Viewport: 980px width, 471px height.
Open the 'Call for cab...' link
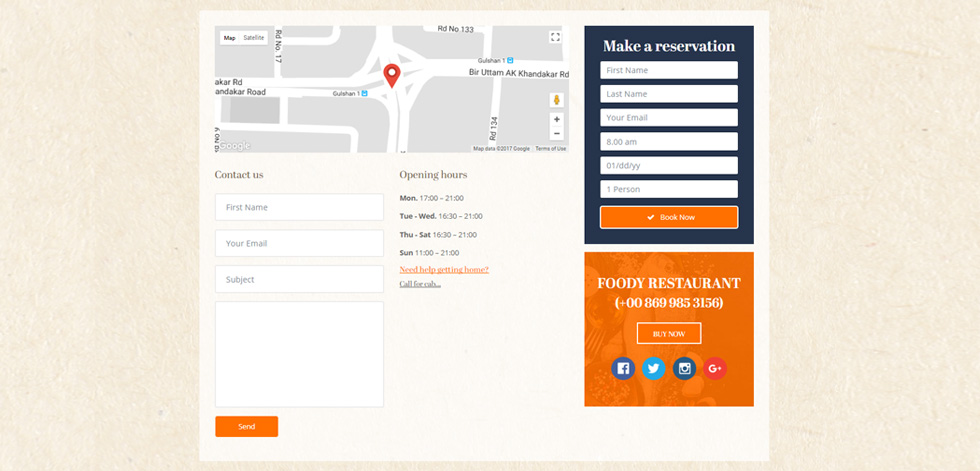(x=420, y=284)
